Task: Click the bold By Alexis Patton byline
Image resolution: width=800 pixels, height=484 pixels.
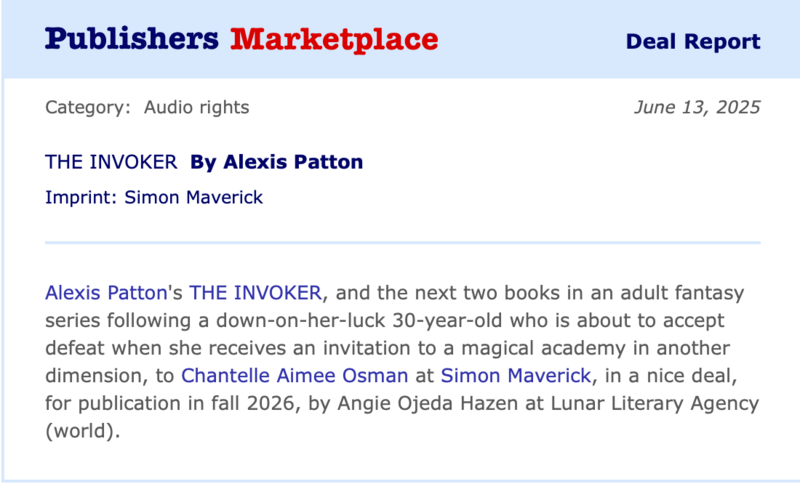Action: coord(277,162)
